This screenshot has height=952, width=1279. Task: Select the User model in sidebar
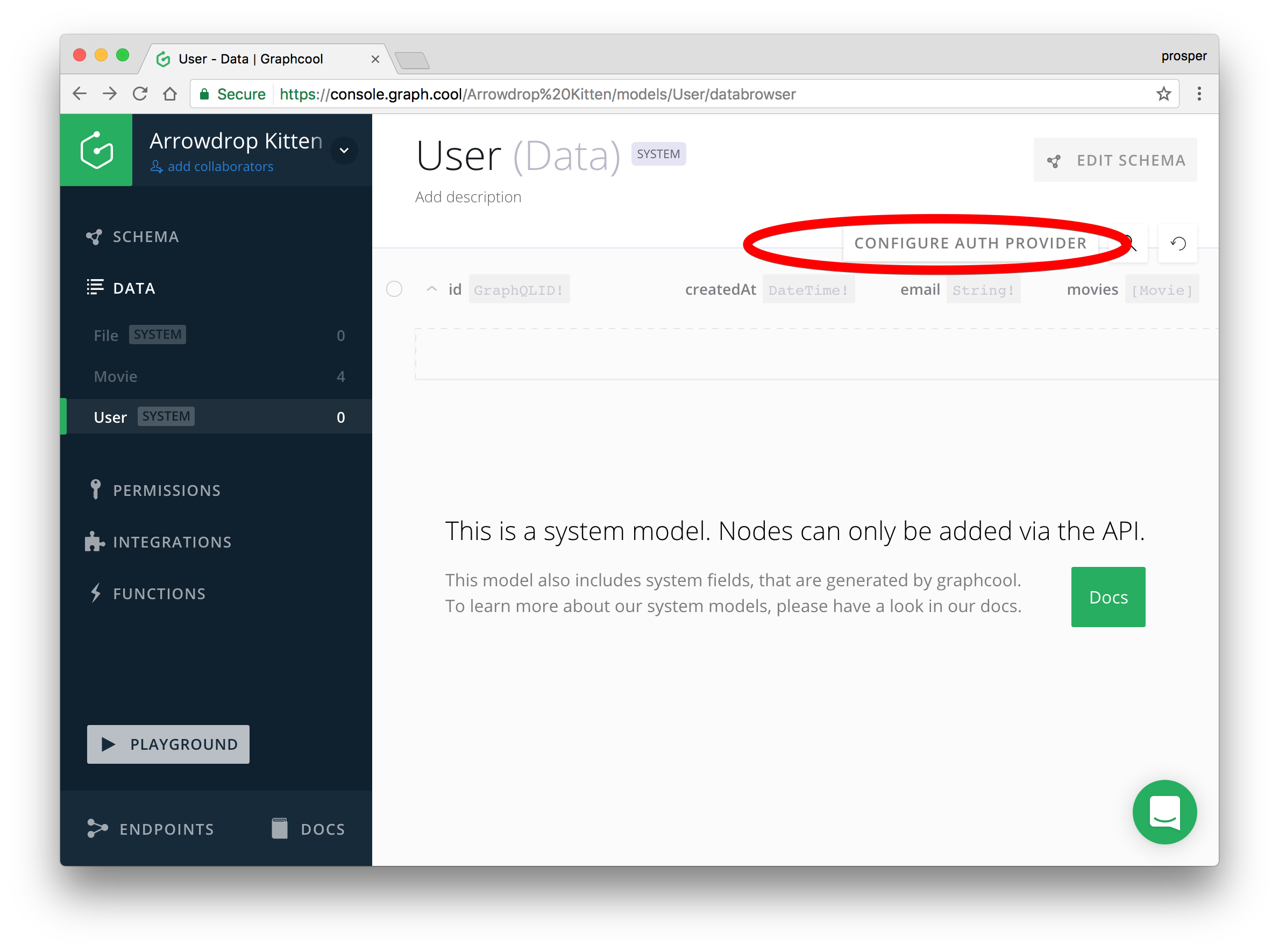point(216,417)
